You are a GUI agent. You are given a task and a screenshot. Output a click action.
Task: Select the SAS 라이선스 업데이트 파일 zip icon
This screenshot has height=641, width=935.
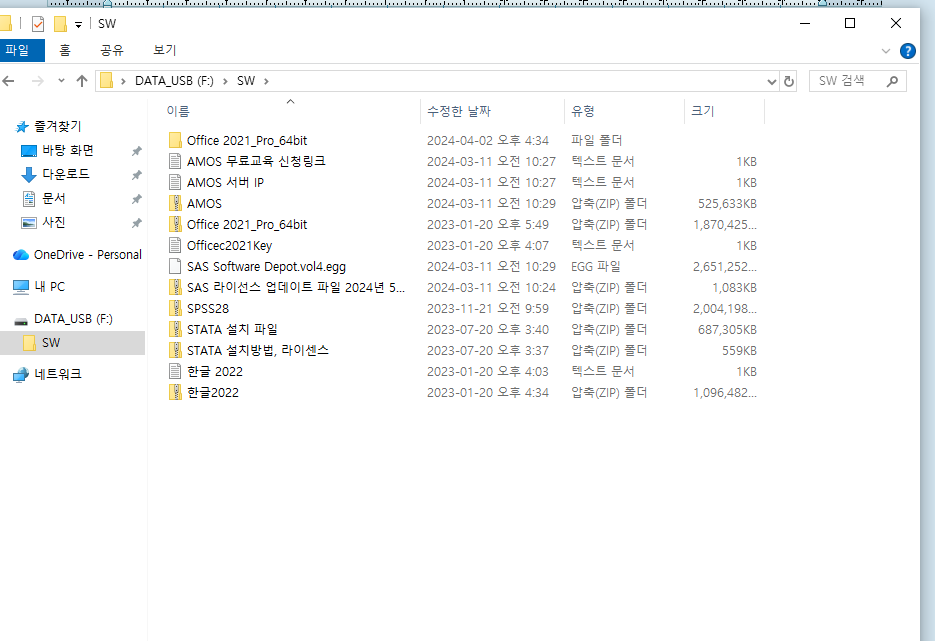point(175,287)
